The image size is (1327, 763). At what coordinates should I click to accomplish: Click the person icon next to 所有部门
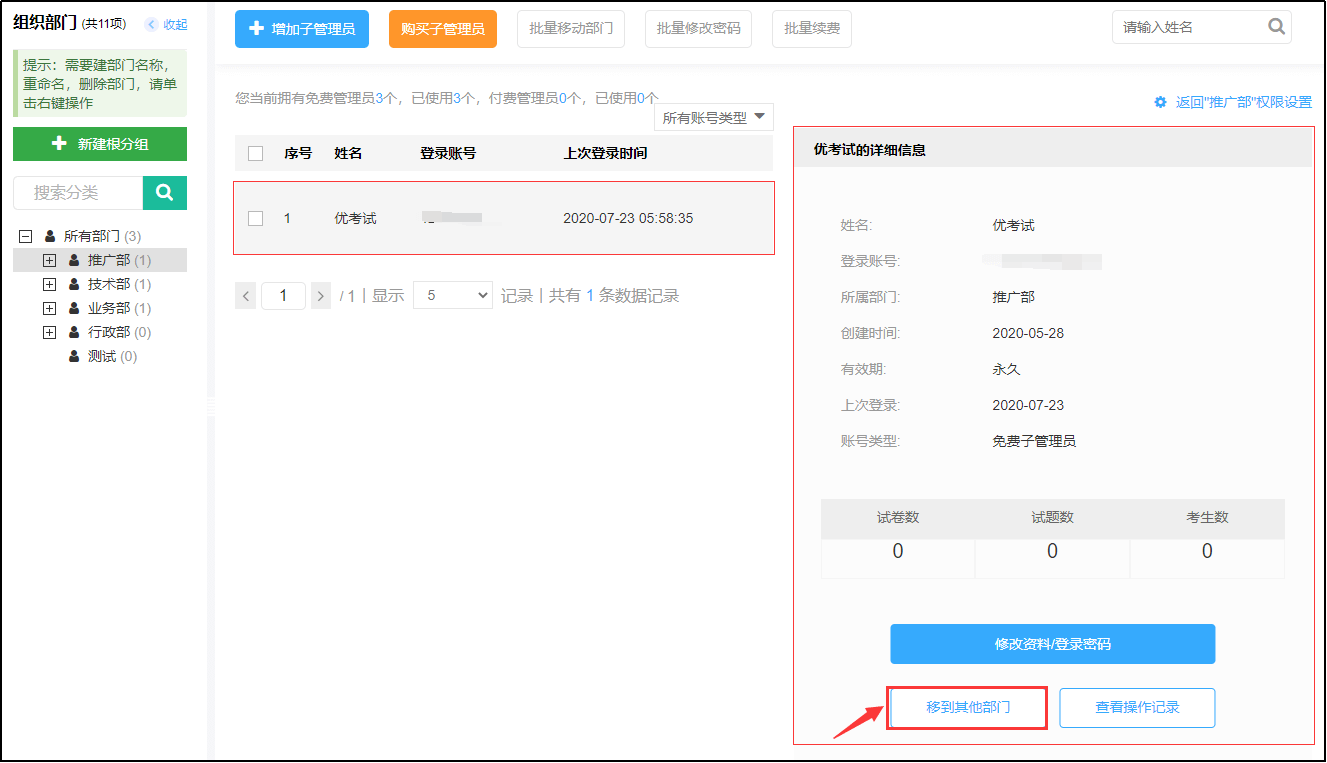pyautogui.click(x=50, y=236)
